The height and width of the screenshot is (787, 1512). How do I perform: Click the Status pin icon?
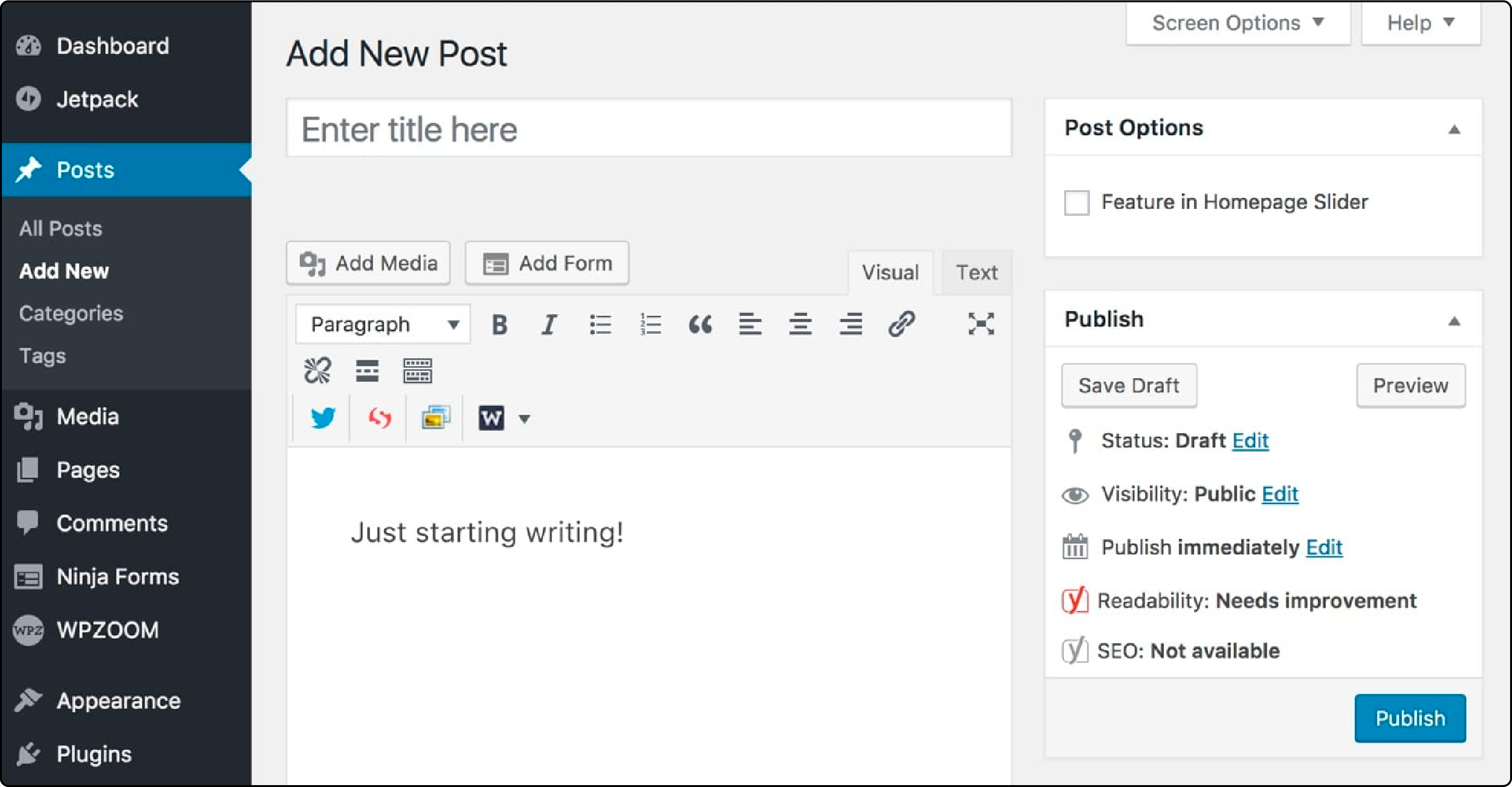tap(1075, 441)
